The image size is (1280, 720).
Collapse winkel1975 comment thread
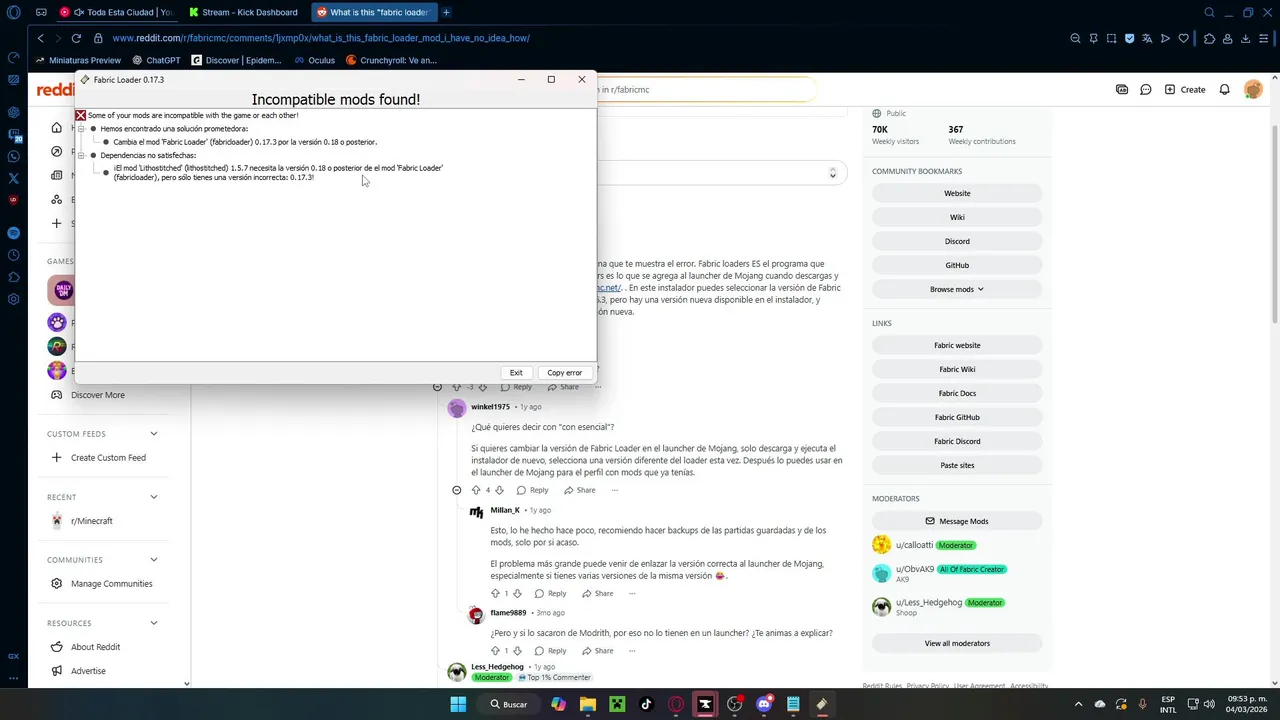tap(457, 490)
